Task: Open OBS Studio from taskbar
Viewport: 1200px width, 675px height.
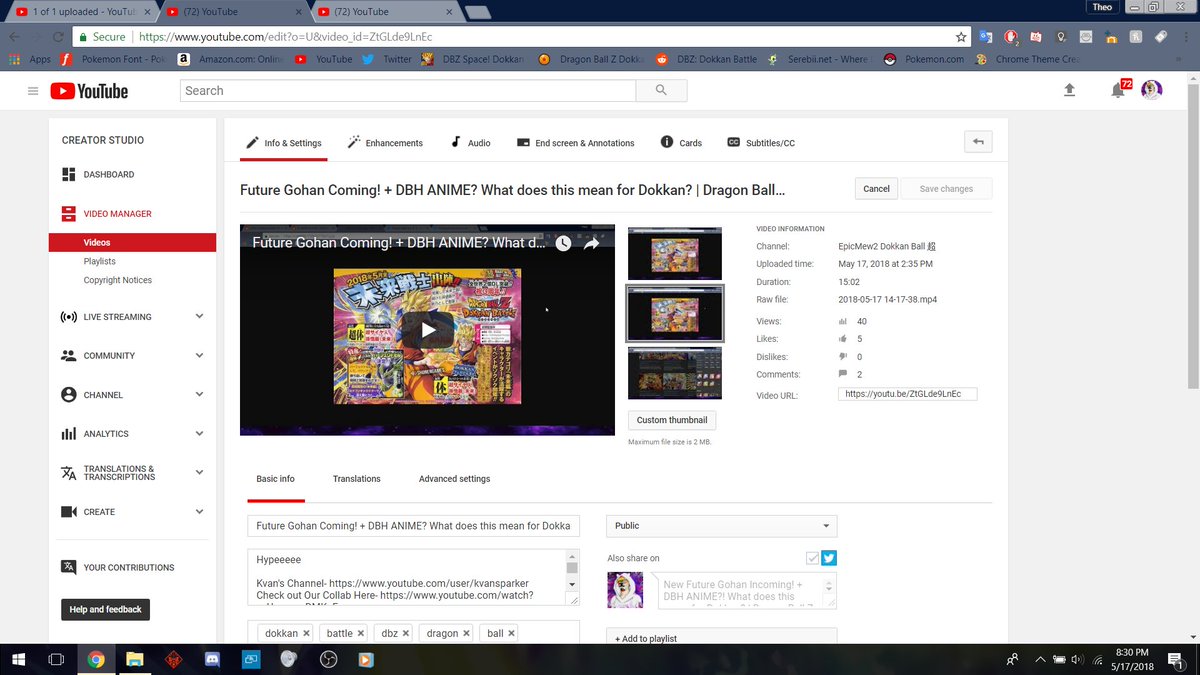Action: point(327,659)
